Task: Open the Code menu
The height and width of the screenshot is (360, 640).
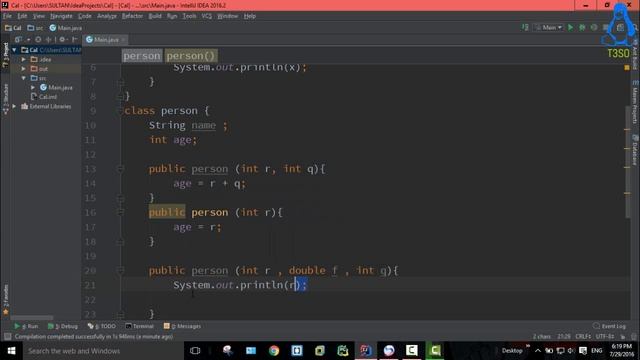Action: click(x=84, y=16)
